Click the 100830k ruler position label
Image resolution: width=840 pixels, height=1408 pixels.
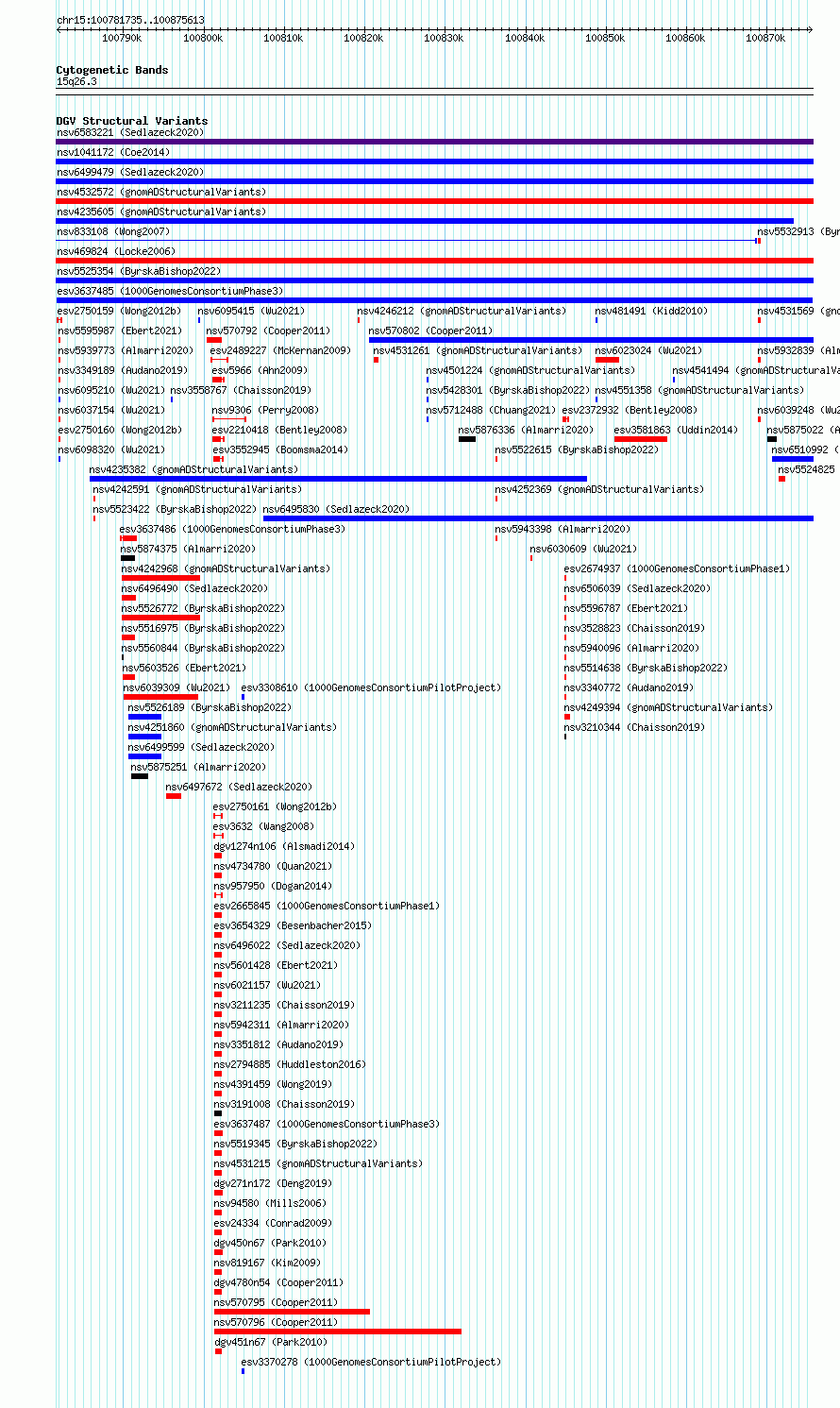point(444,38)
